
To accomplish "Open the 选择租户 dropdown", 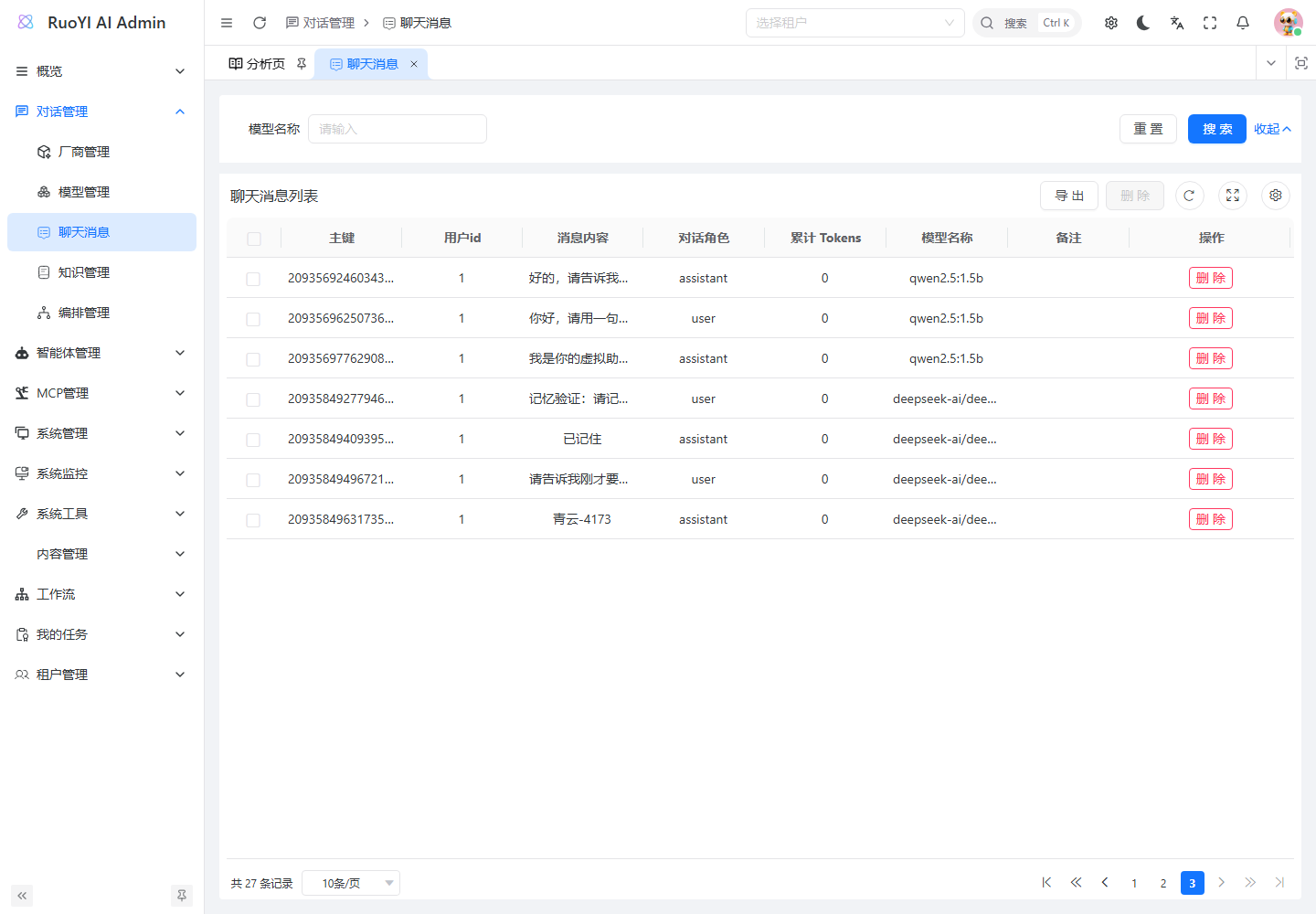I will [x=854, y=23].
